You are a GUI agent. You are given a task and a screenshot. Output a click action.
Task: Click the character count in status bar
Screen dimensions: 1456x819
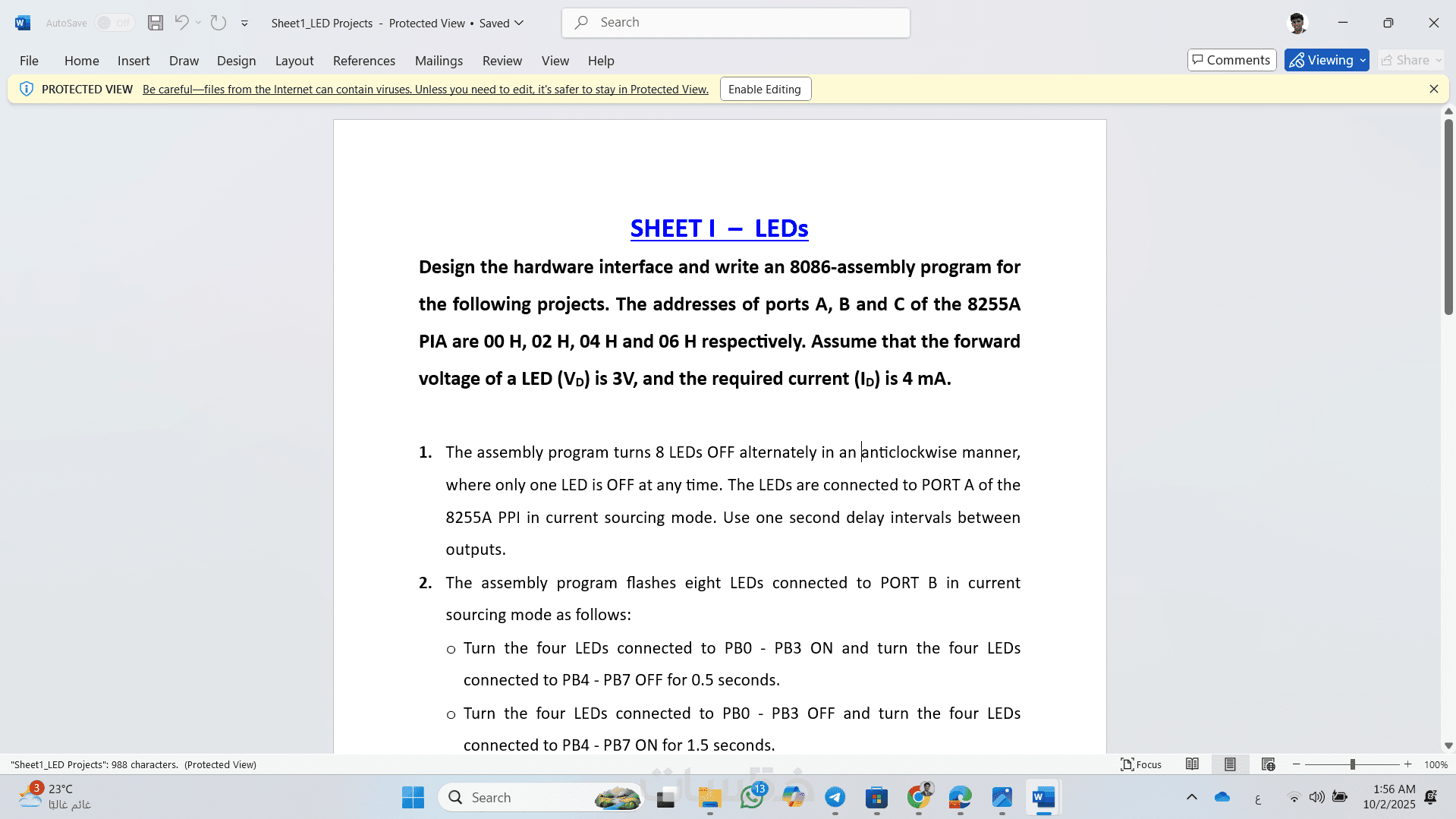[95, 764]
